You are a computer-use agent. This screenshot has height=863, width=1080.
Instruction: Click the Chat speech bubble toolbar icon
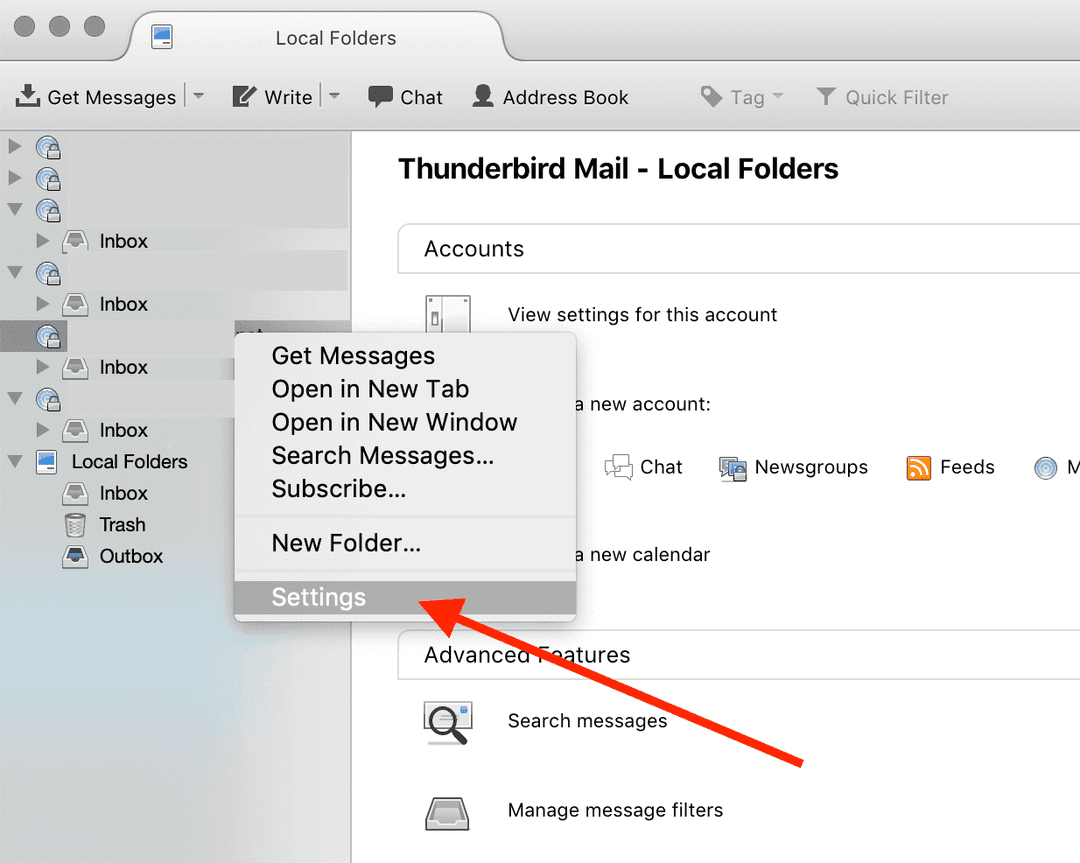click(380, 96)
